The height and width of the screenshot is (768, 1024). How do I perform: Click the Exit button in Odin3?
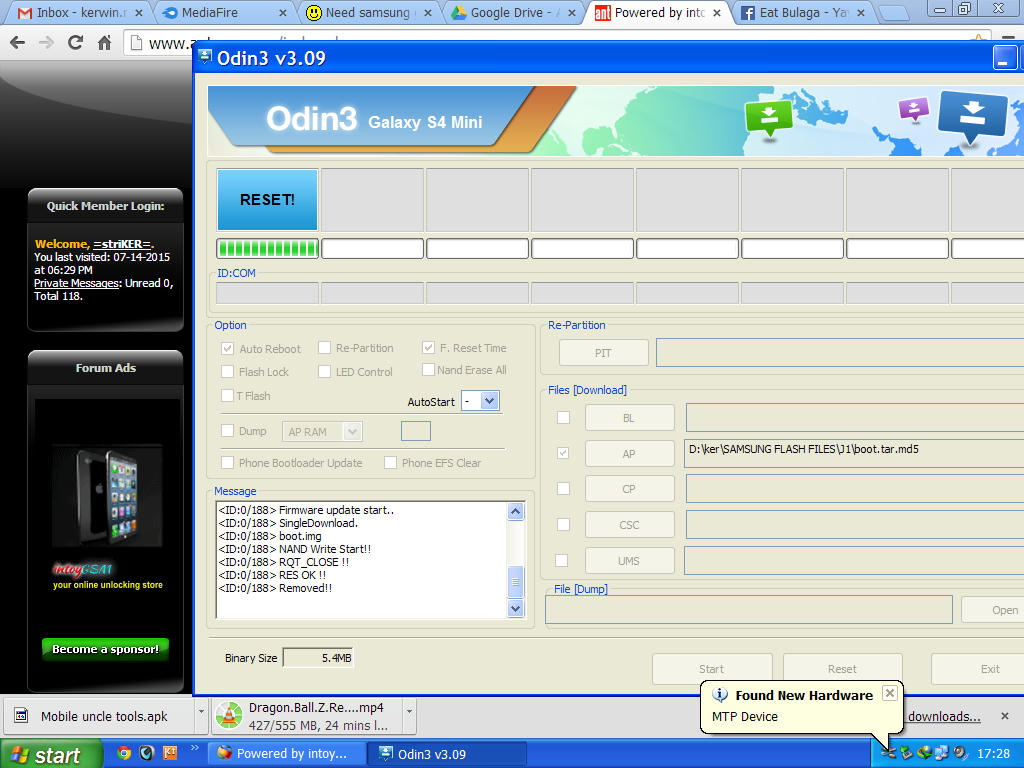point(978,669)
